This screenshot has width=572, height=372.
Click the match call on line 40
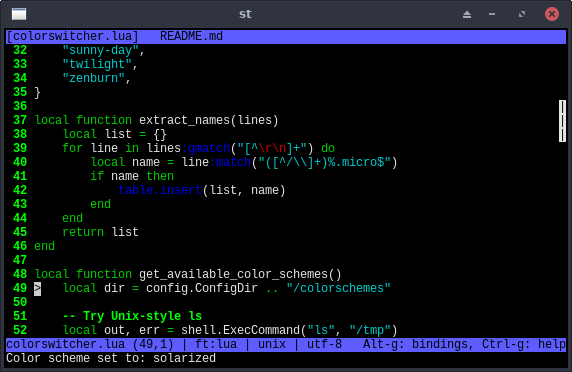click(x=233, y=162)
